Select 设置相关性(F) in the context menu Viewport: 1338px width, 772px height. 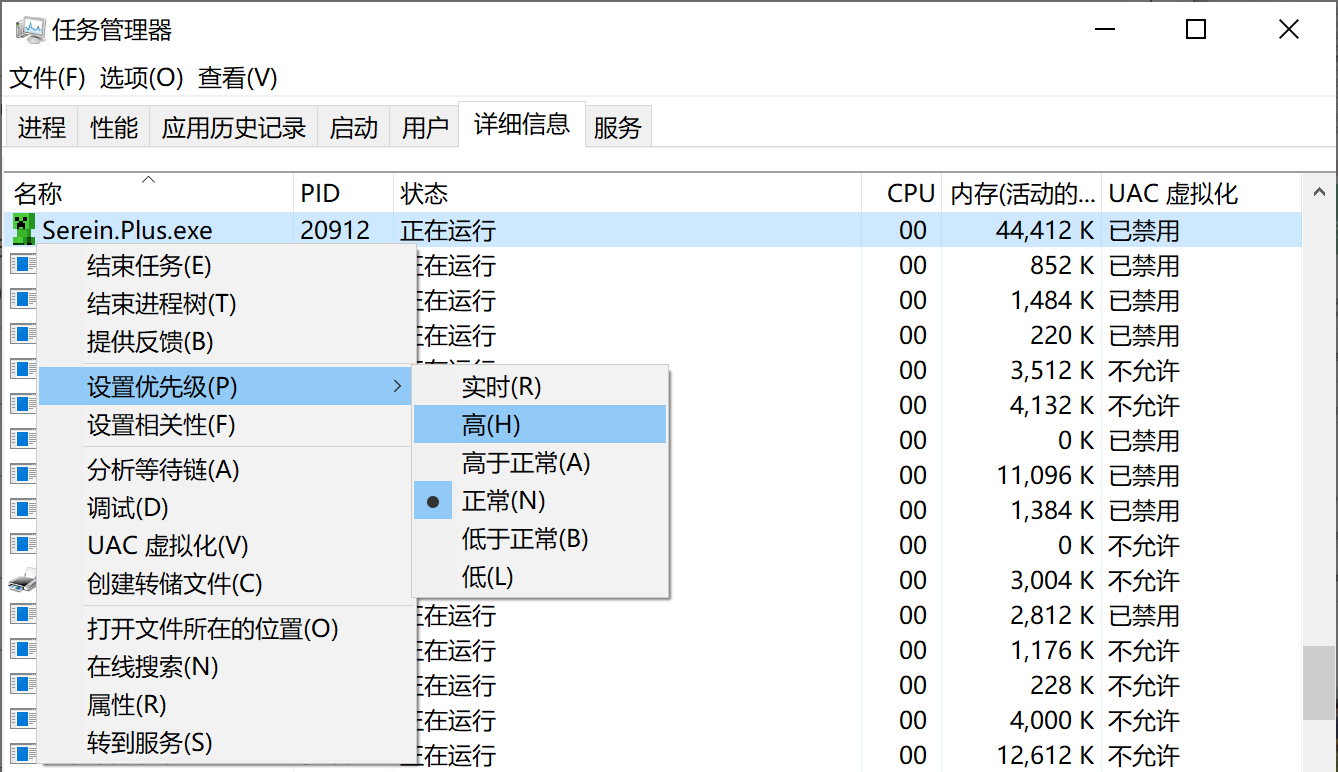click(226, 425)
